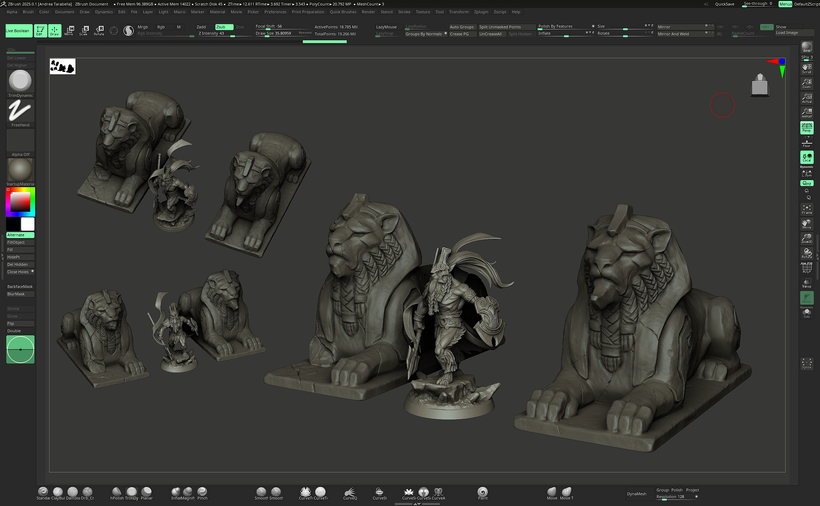820x506 pixels.
Task: Click the Close Holes button
Action: (x=18, y=271)
